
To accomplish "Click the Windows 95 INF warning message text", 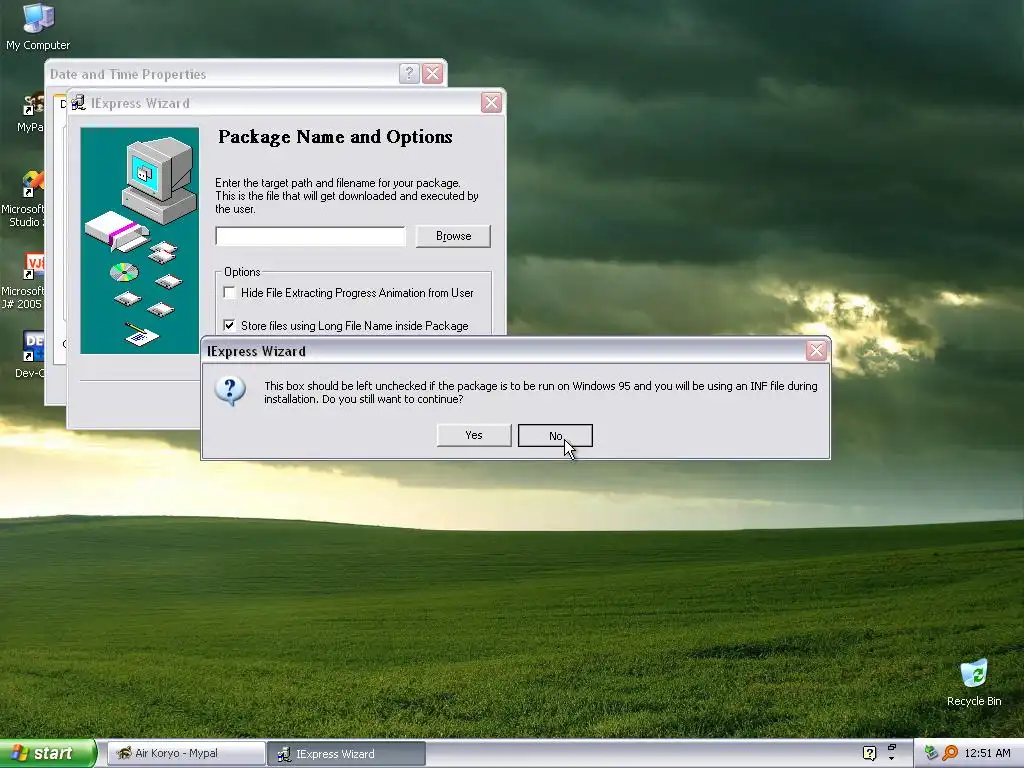I will coord(541,392).
